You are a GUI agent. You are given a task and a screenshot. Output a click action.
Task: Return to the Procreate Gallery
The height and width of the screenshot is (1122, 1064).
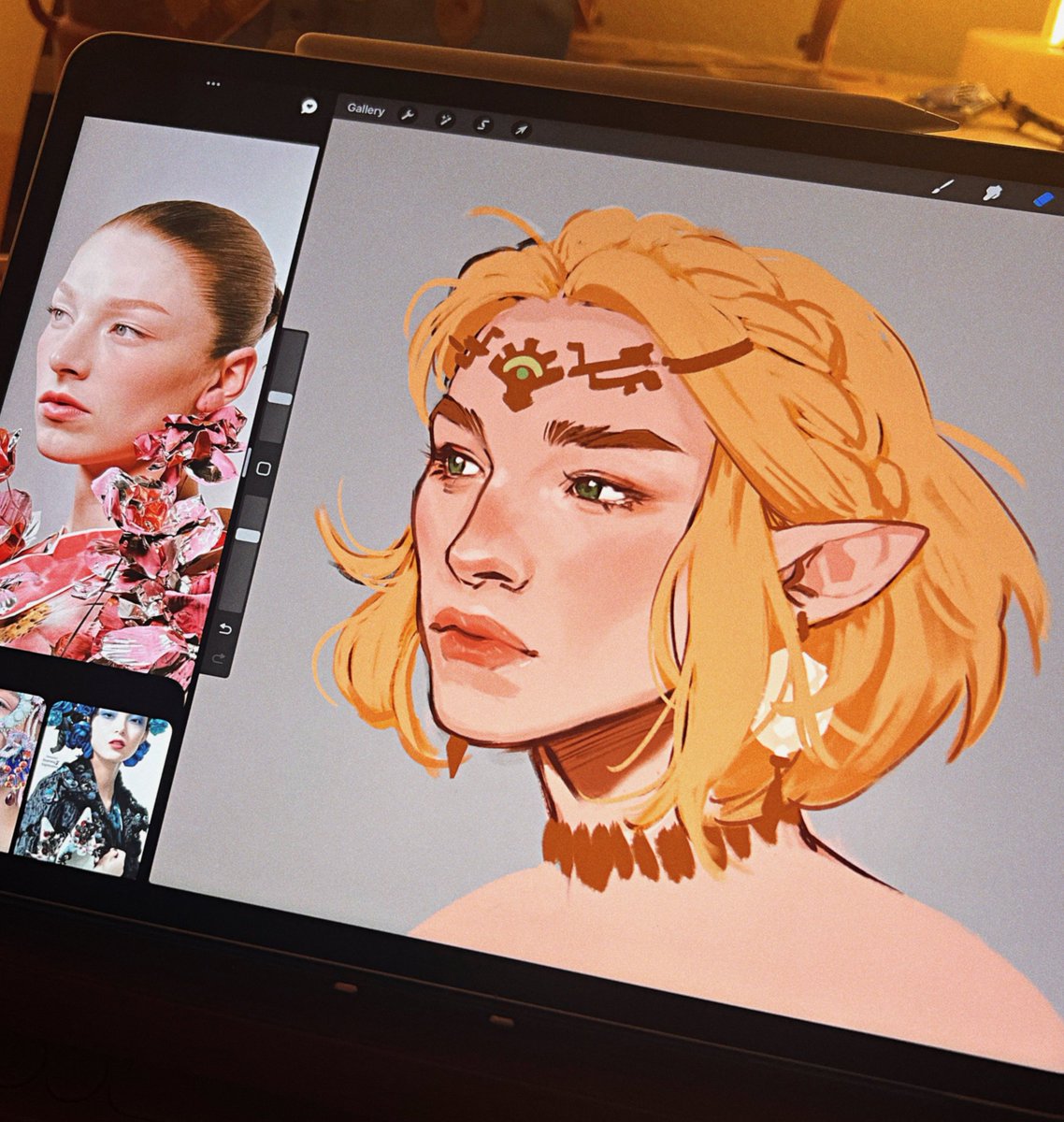tap(366, 109)
